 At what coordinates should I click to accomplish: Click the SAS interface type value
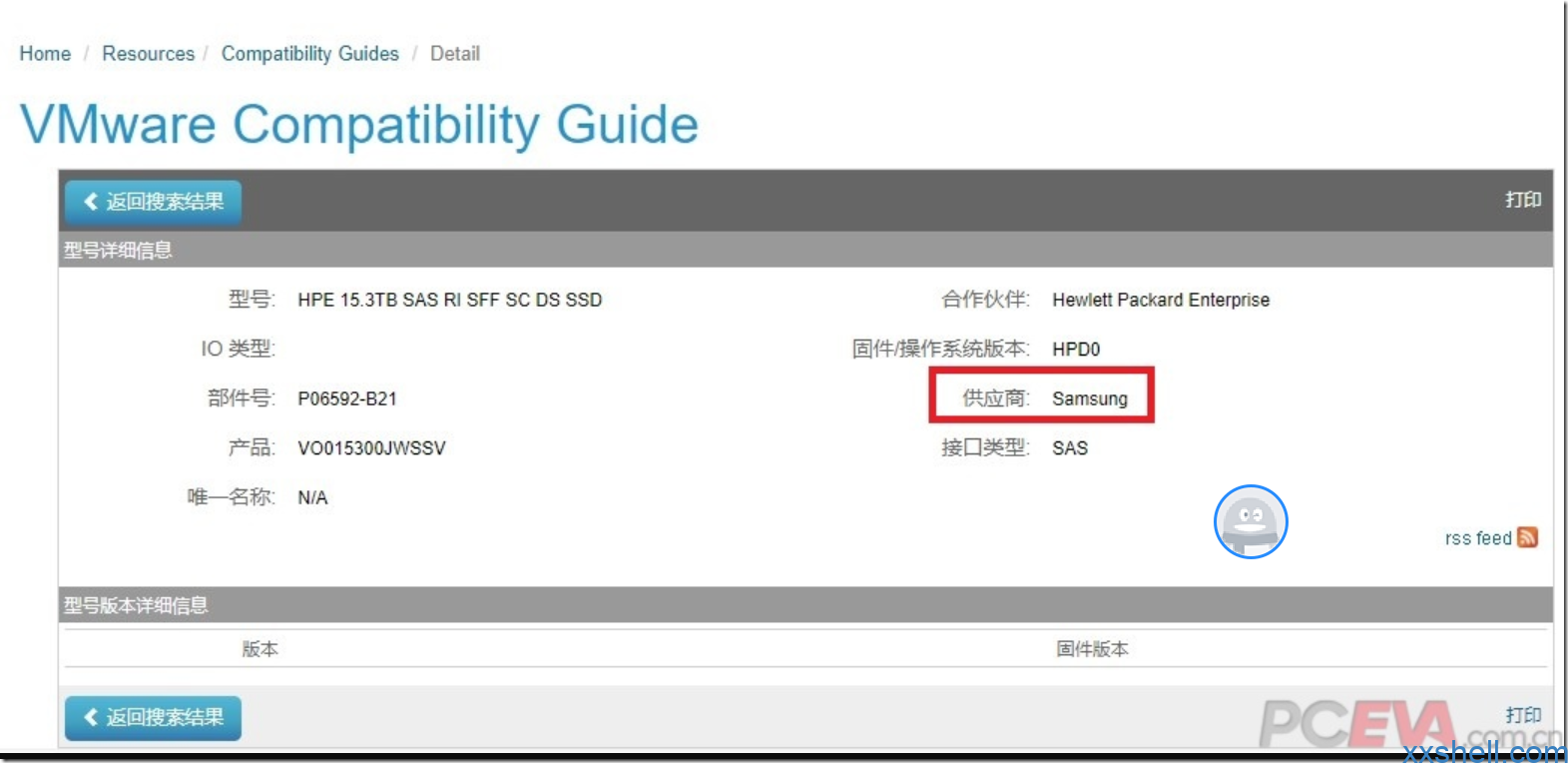(x=1070, y=448)
